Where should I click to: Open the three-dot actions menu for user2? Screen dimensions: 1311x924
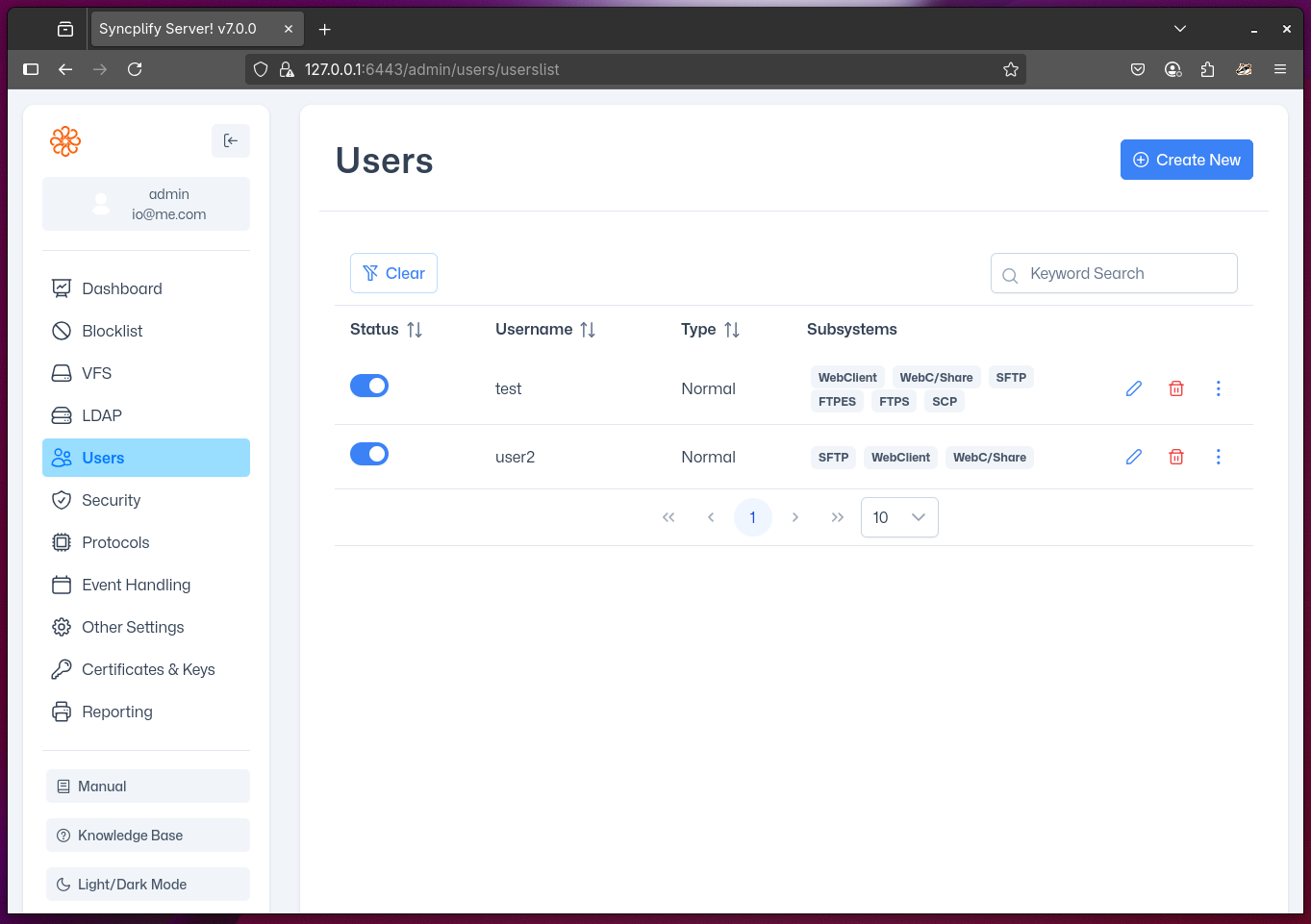[x=1218, y=457]
